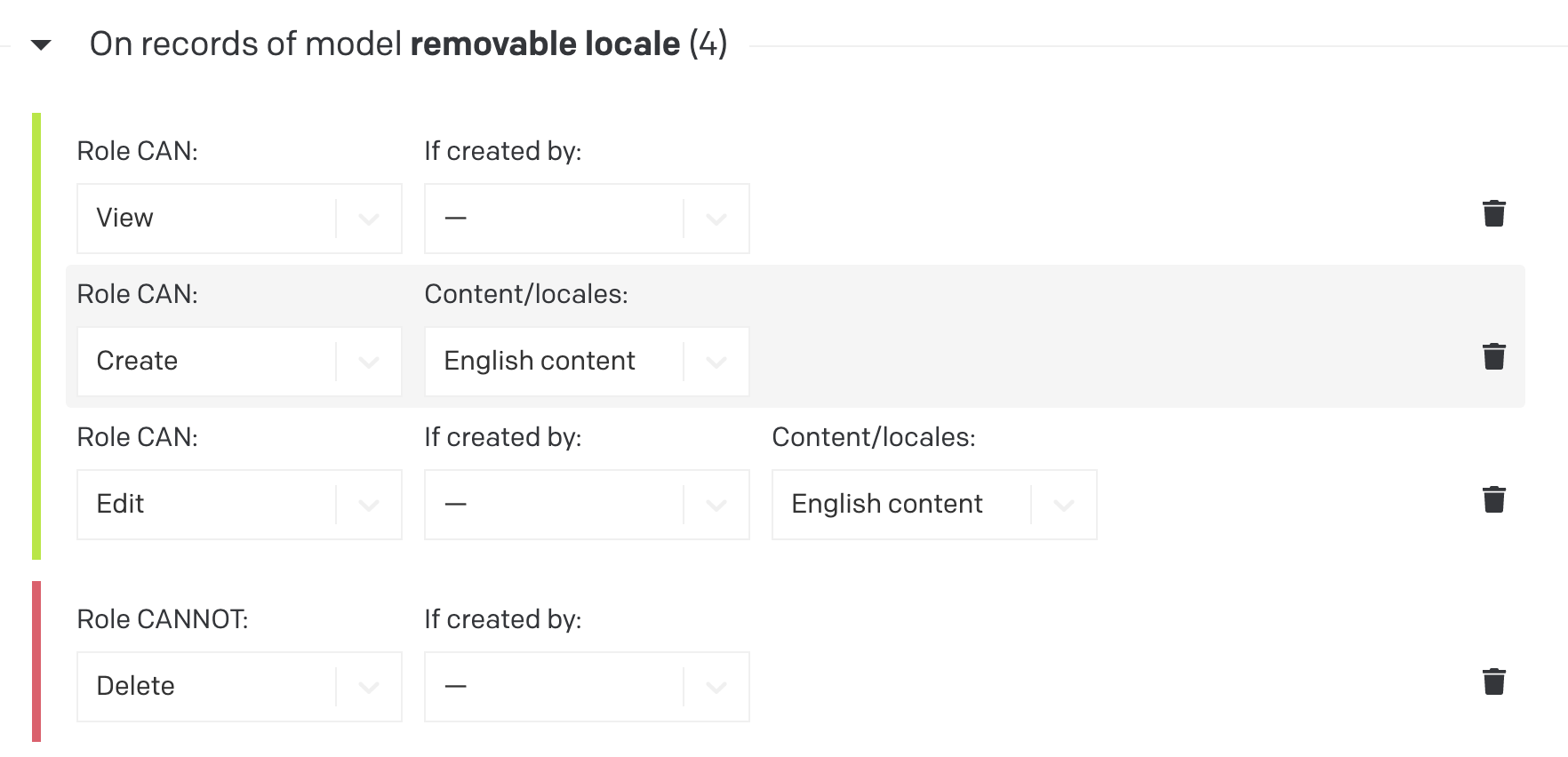
Task: Open the View action dropdown
Action: click(x=239, y=219)
